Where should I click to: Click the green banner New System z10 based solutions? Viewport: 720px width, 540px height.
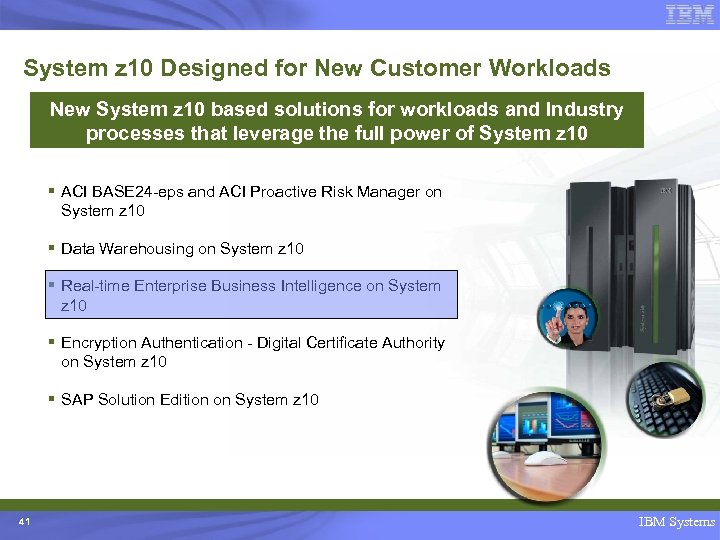pyautogui.click(x=337, y=120)
